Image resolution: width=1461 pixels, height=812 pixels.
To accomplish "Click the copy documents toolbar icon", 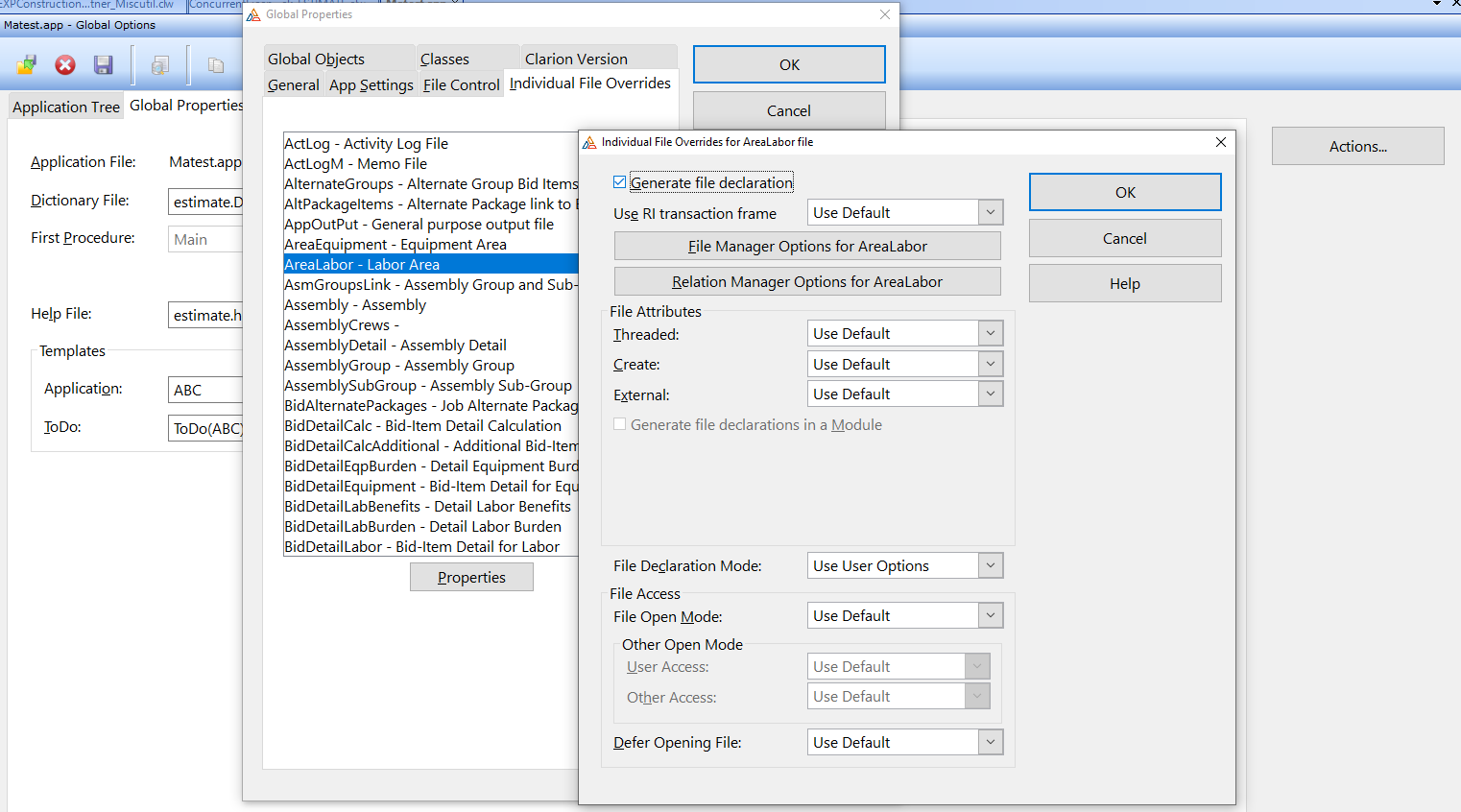I will click(216, 64).
